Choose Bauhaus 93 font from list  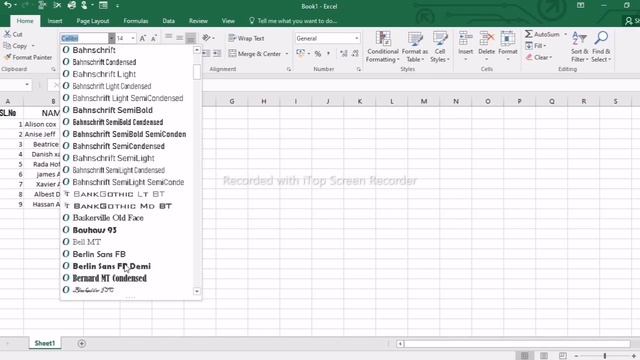tap(127, 230)
